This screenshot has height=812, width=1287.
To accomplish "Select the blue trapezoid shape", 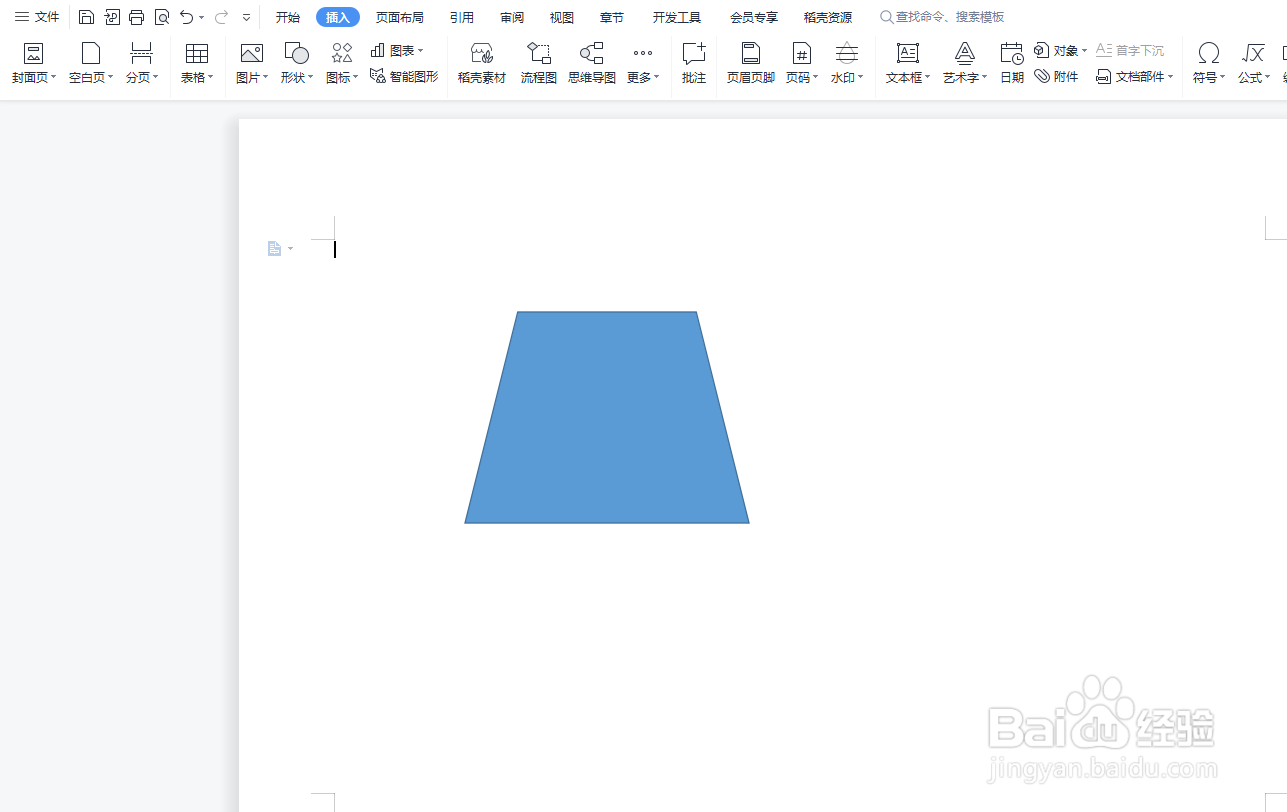I will (607, 417).
